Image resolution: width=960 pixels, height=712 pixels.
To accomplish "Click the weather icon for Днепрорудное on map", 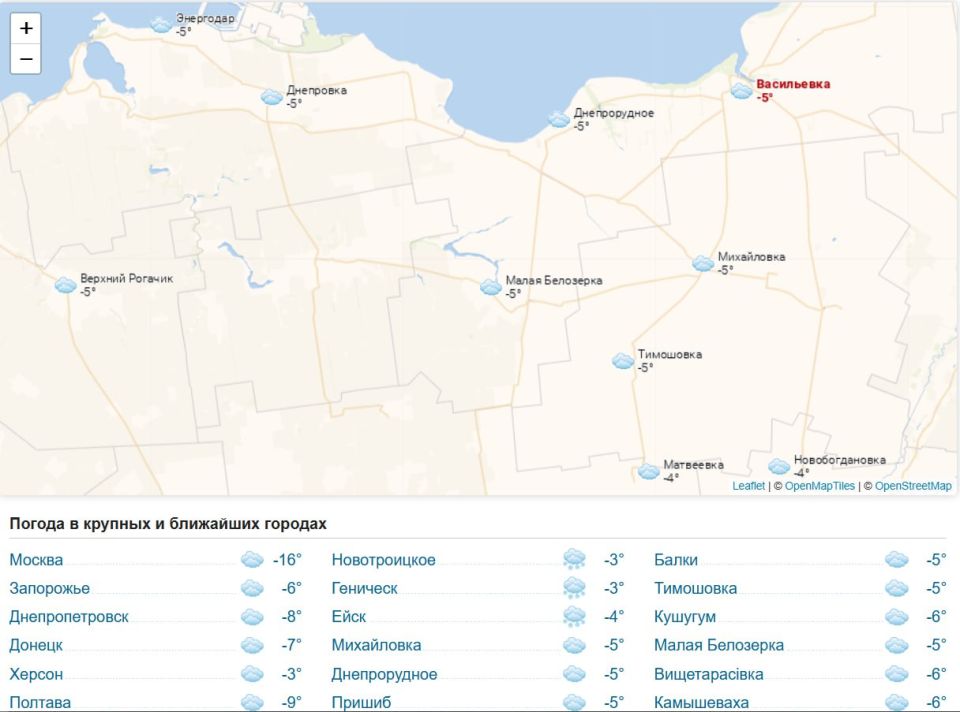I will tap(559, 120).
